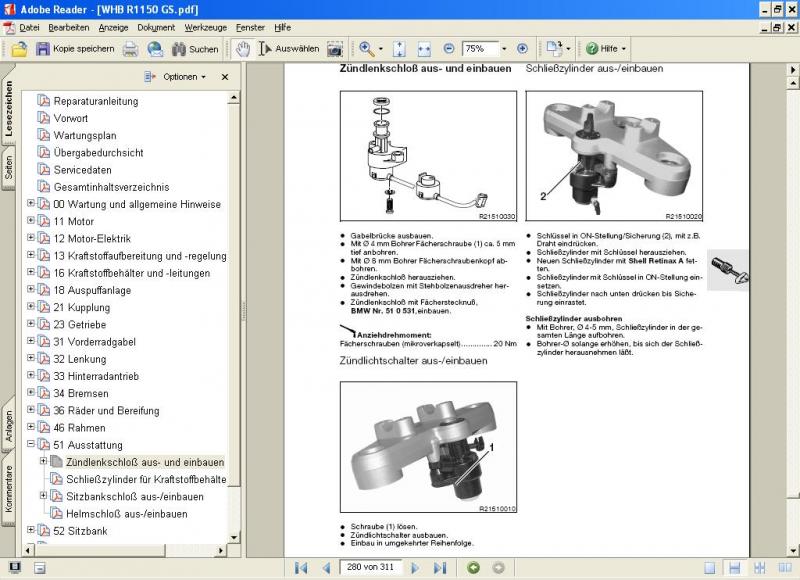The image size is (800, 580).
Task: Click the green previous view arrow
Action: pos(473,568)
